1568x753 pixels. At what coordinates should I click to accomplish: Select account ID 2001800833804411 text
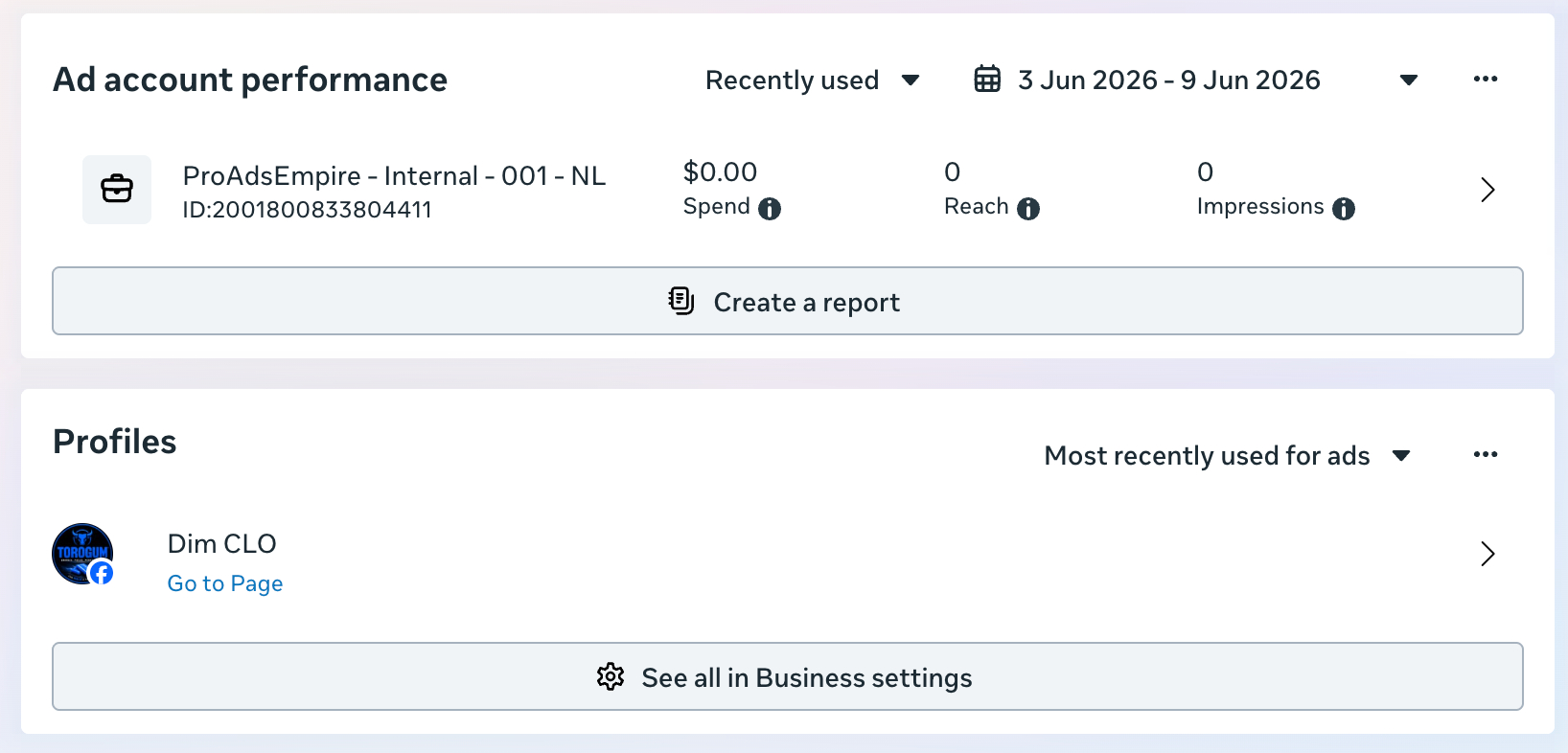pyautogui.click(x=307, y=210)
